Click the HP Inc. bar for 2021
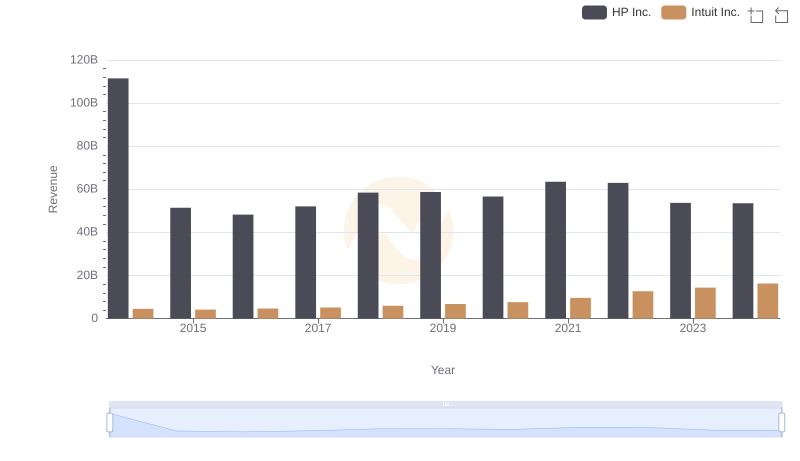Screen dimensions: 800x461 point(556,250)
